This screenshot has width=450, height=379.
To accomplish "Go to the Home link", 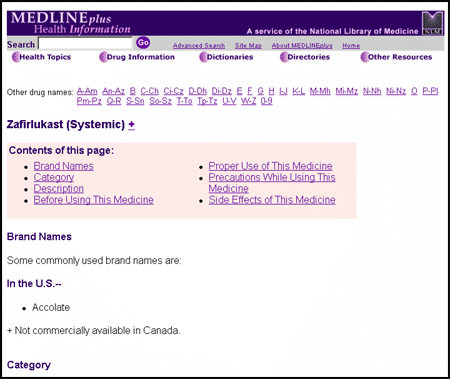I will [x=351, y=46].
